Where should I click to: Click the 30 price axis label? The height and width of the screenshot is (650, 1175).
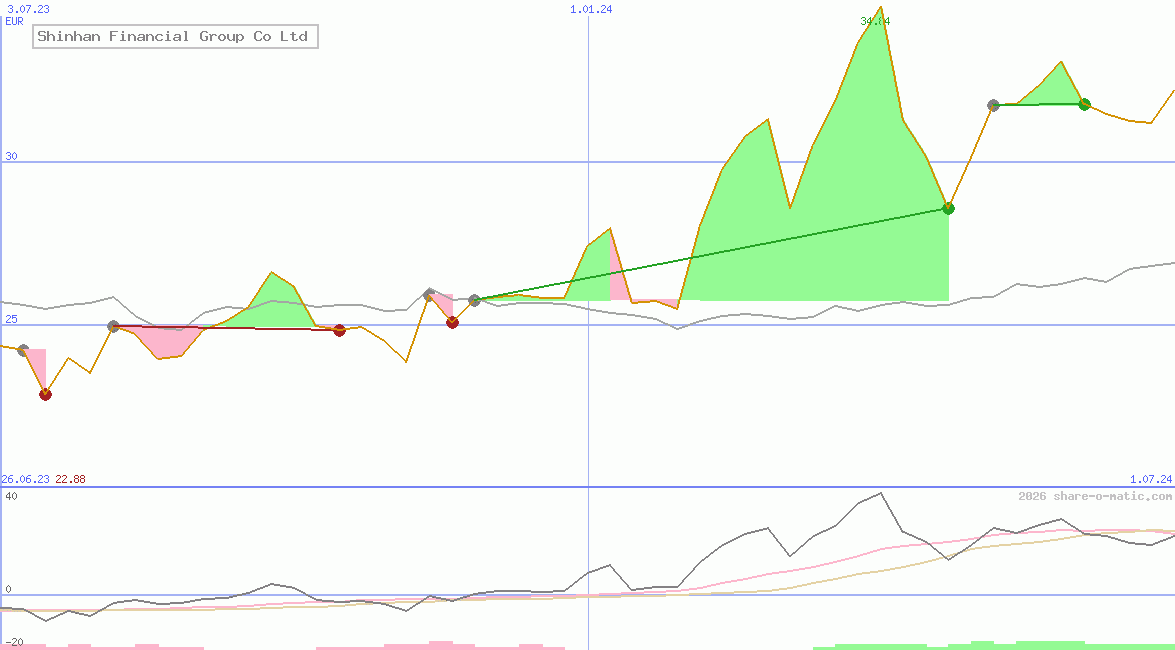(x=11, y=156)
